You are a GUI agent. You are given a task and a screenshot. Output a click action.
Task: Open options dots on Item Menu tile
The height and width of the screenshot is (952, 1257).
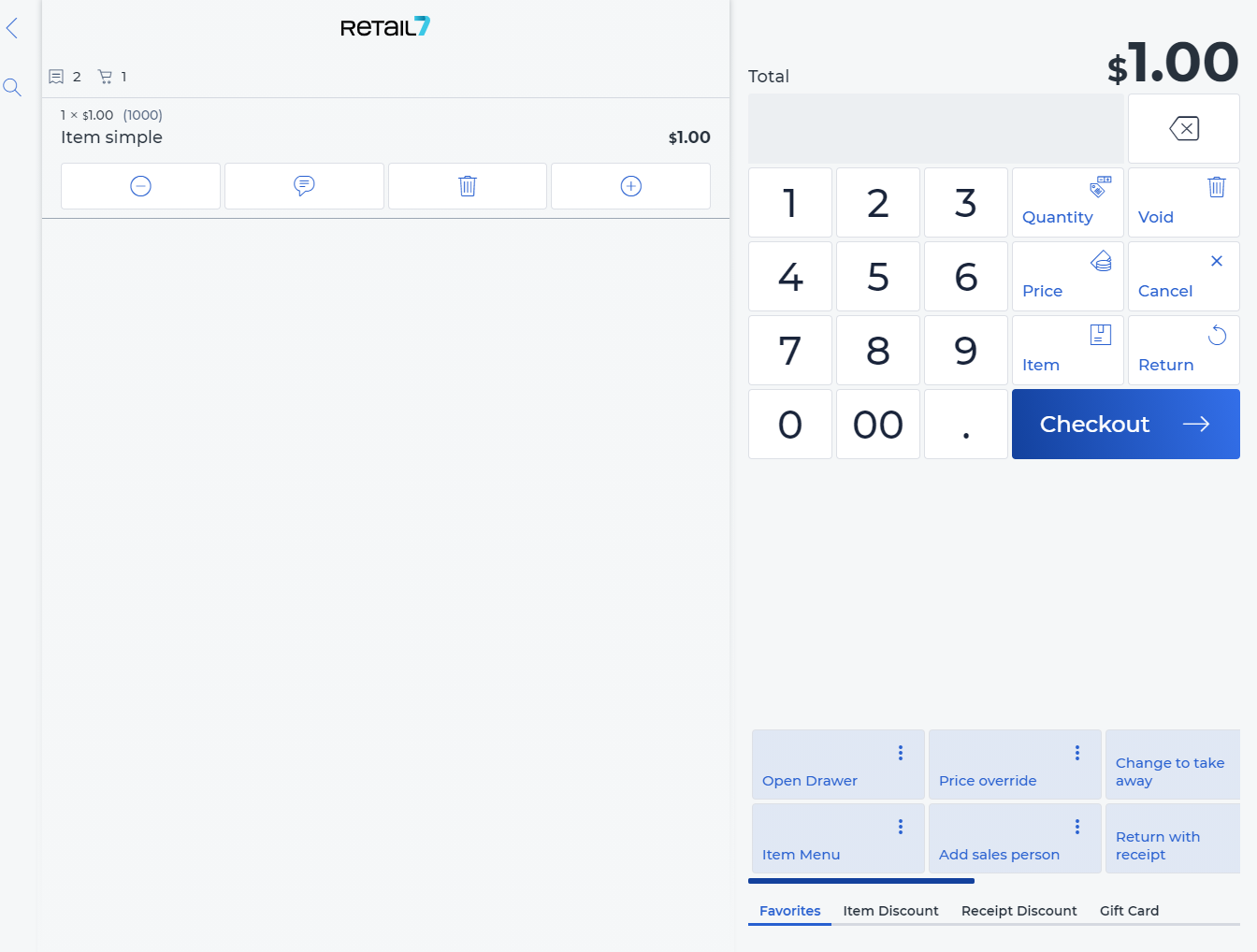[901, 827]
